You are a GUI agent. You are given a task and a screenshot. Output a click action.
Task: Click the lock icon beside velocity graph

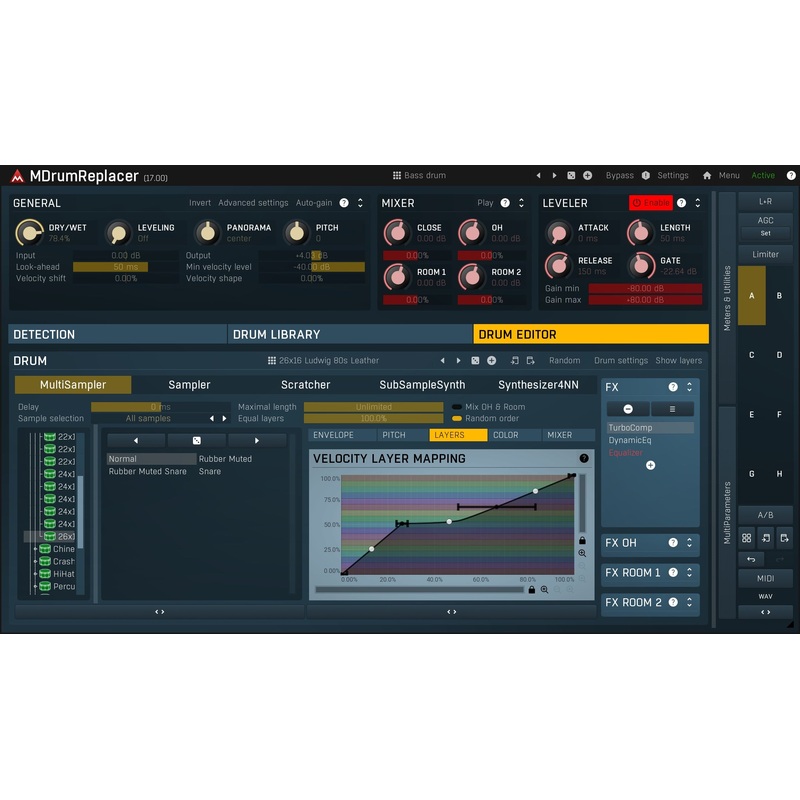point(582,540)
